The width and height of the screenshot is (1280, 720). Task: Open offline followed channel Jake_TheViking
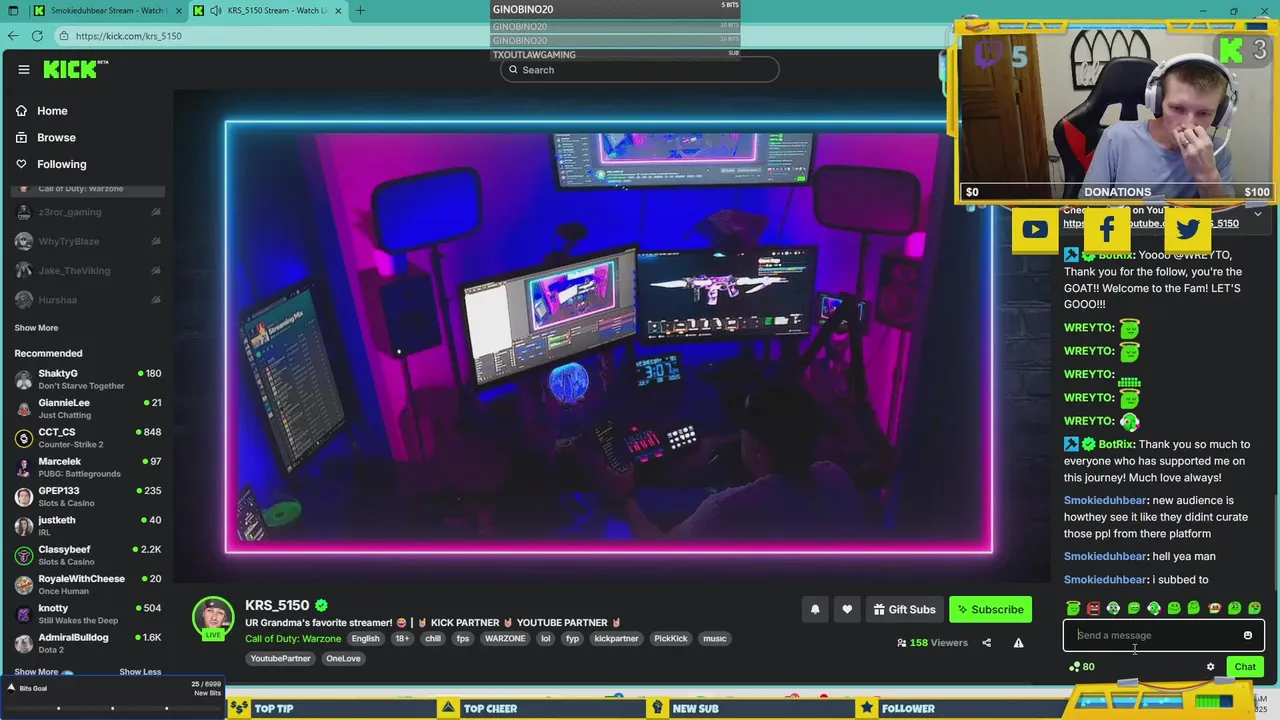pyautogui.click(x=88, y=270)
